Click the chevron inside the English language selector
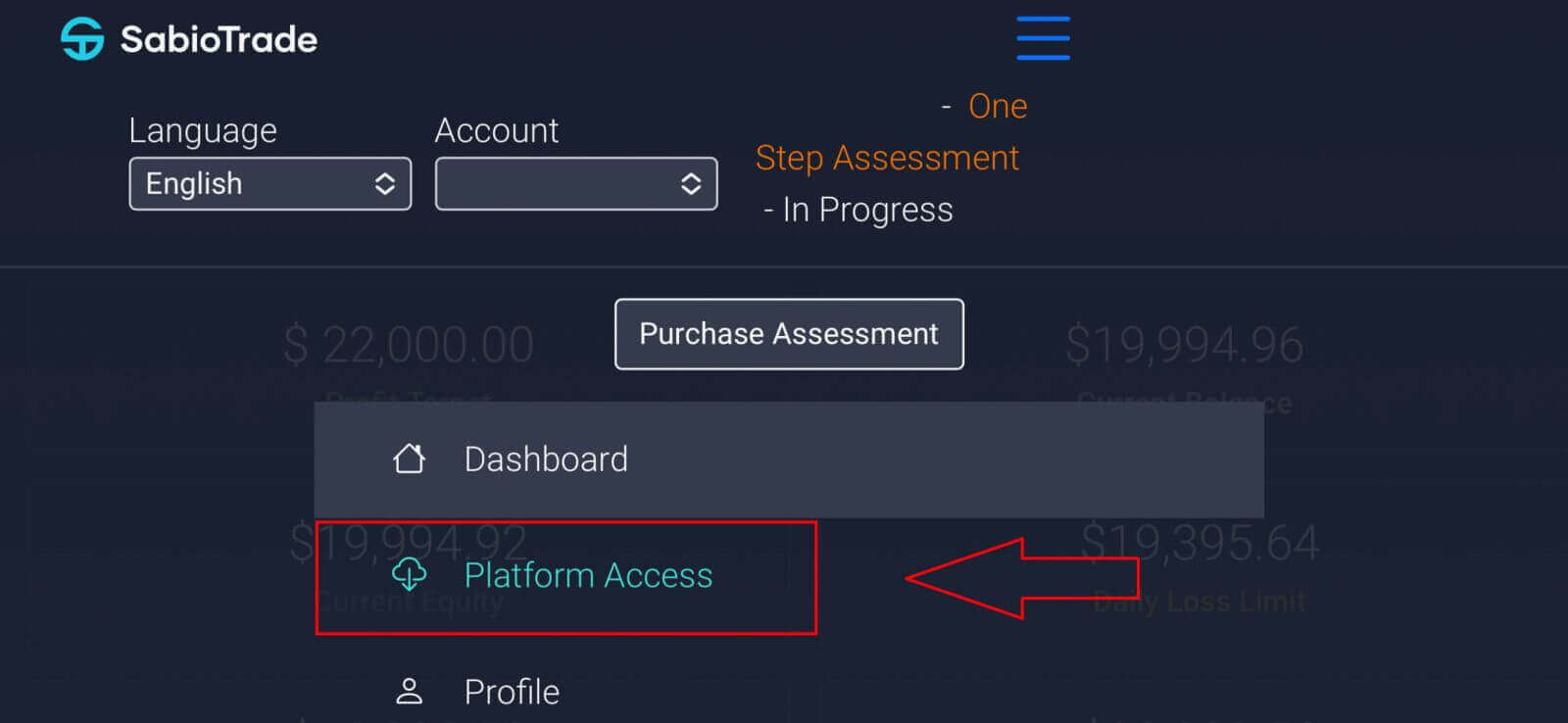Image resolution: width=1568 pixels, height=723 pixels. click(x=383, y=183)
